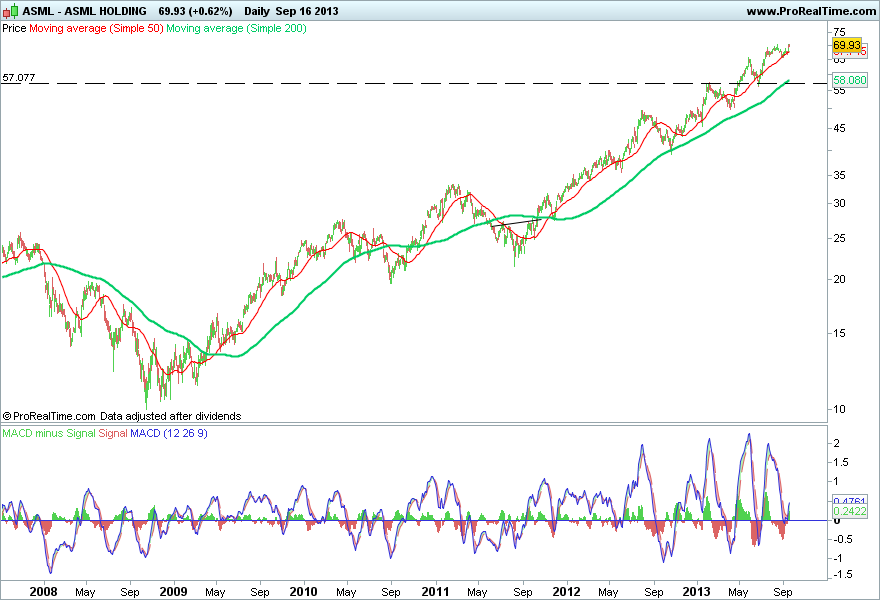Click the candlestick icon beside ASML title
880x600 pixels.
[x=11, y=11]
